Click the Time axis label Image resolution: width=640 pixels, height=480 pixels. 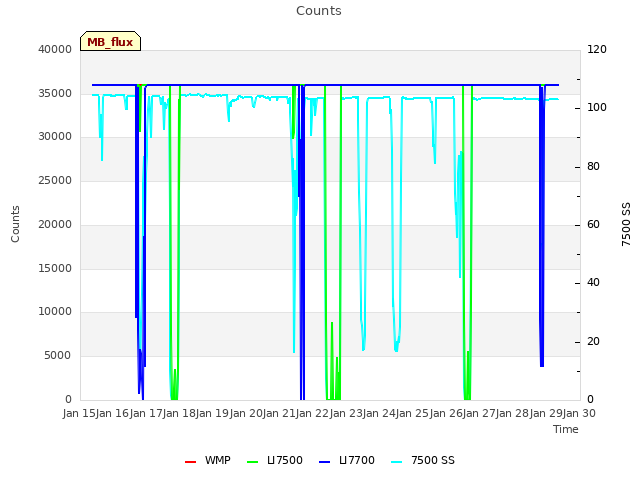(x=566, y=429)
